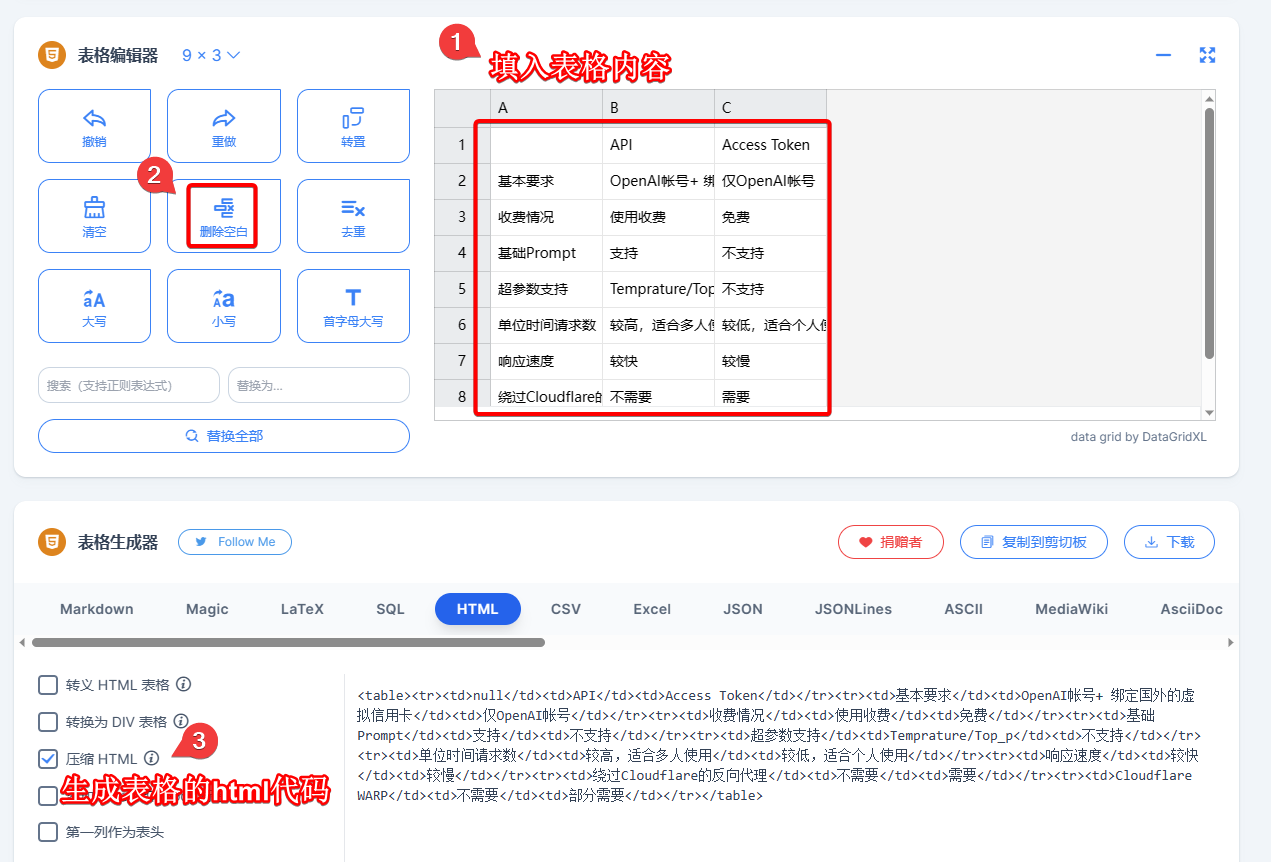
Task: Click the 首字母大写 (capitalize) button
Action: point(353,306)
